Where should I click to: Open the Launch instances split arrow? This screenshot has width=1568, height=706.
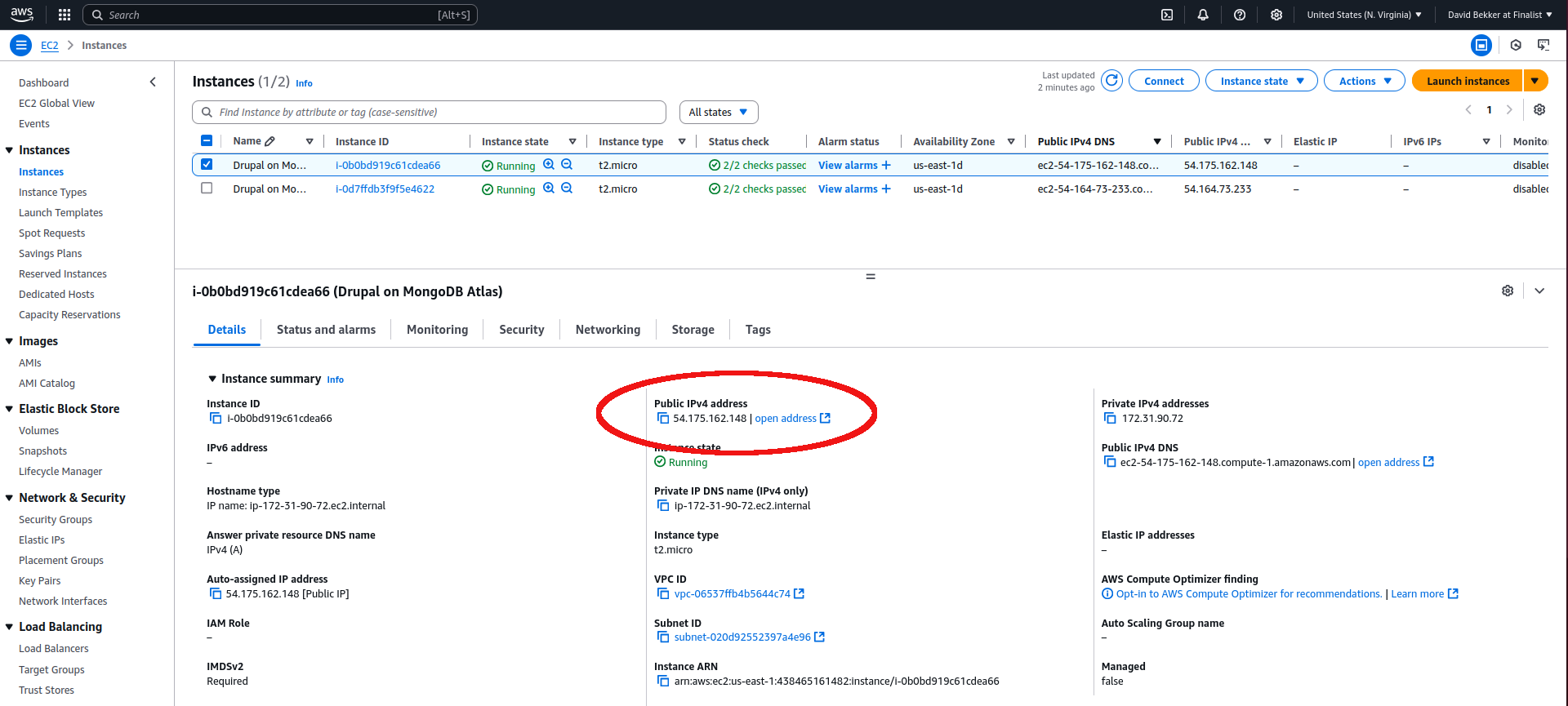point(1535,81)
